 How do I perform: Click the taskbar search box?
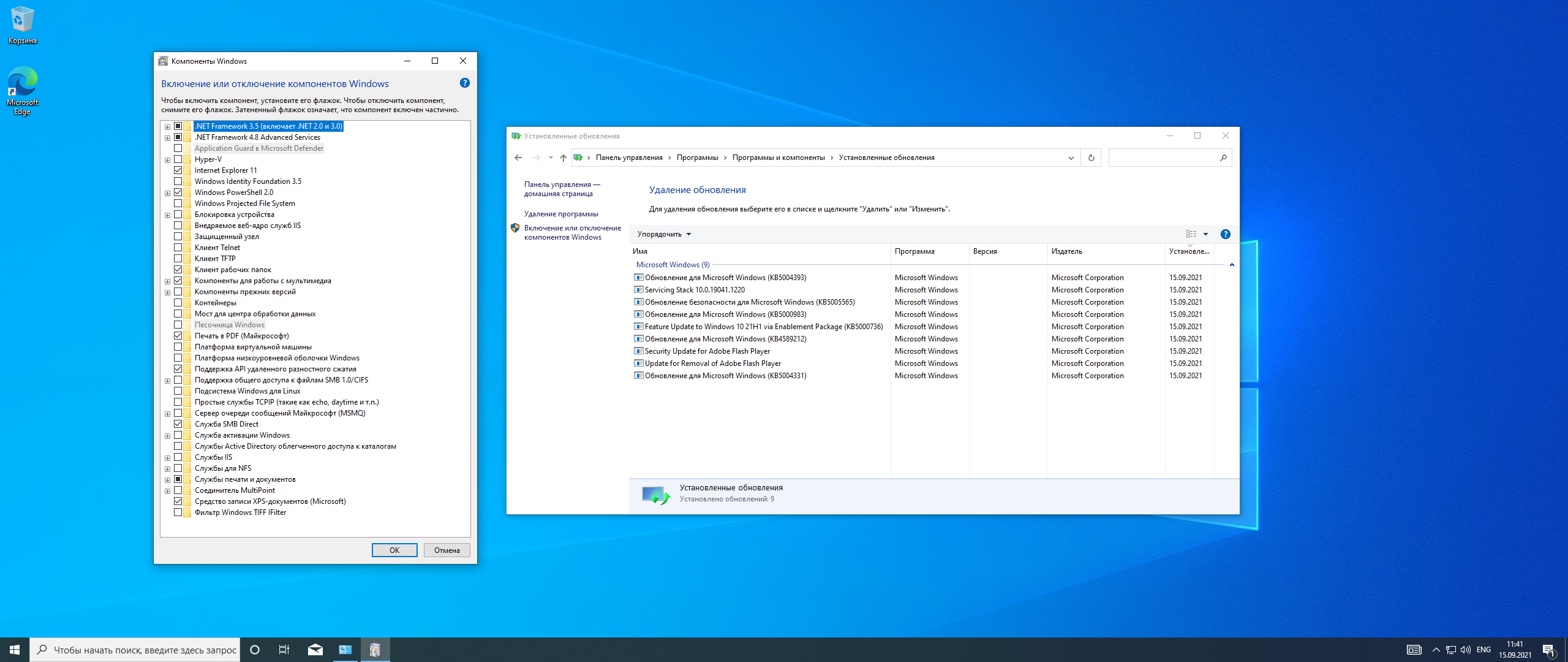pyautogui.click(x=135, y=650)
